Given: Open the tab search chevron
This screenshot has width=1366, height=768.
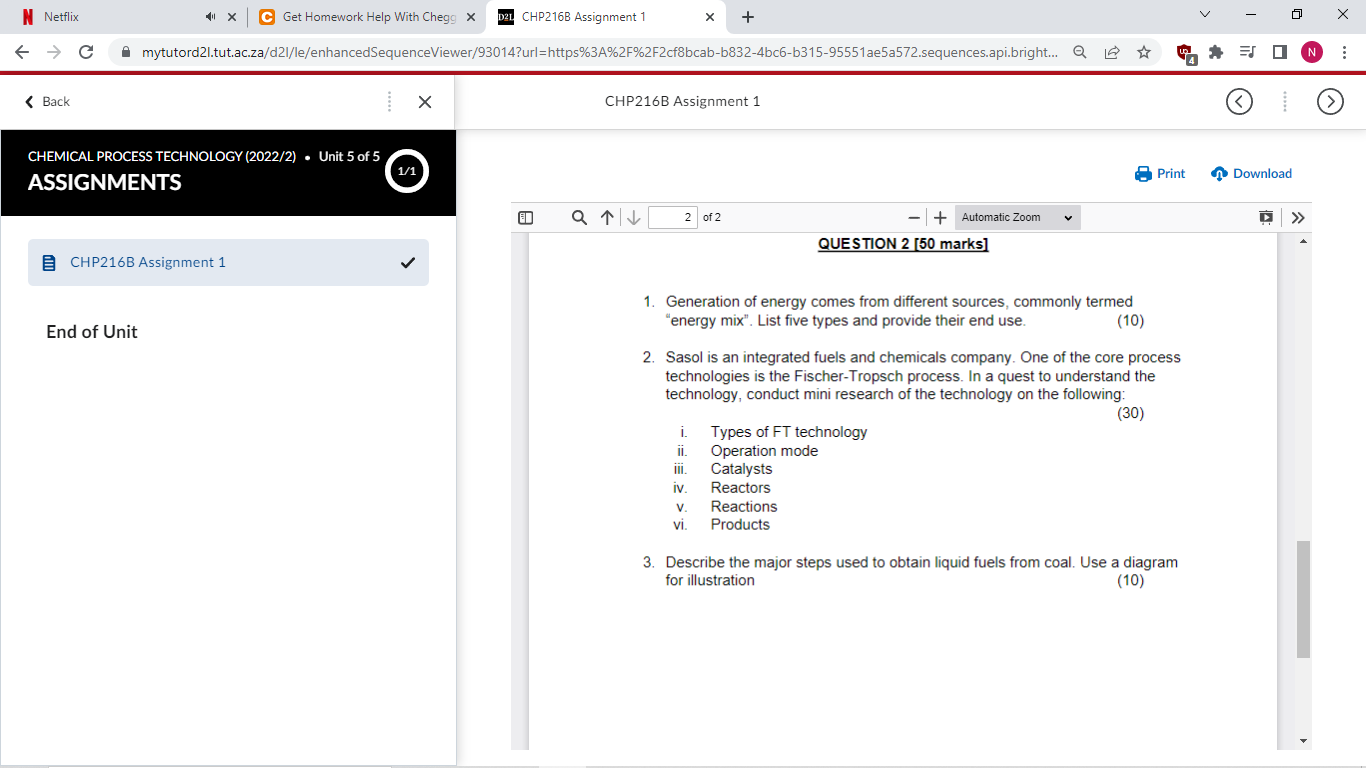Looking at the screenshot, I should [1205, 15].
